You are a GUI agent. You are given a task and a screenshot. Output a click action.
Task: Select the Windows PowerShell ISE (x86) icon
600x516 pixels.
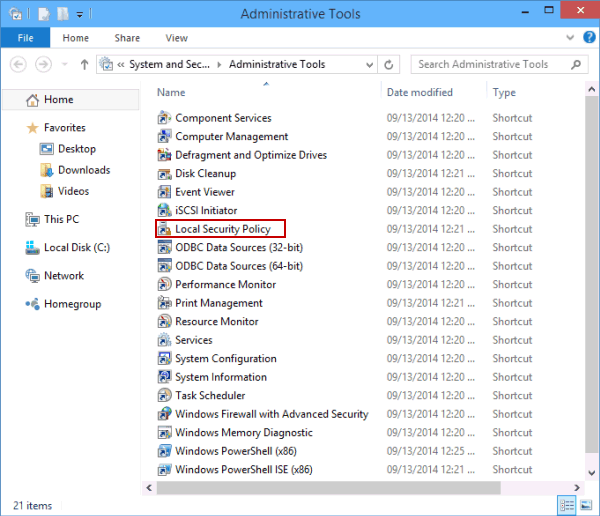(x=165, y=469)
